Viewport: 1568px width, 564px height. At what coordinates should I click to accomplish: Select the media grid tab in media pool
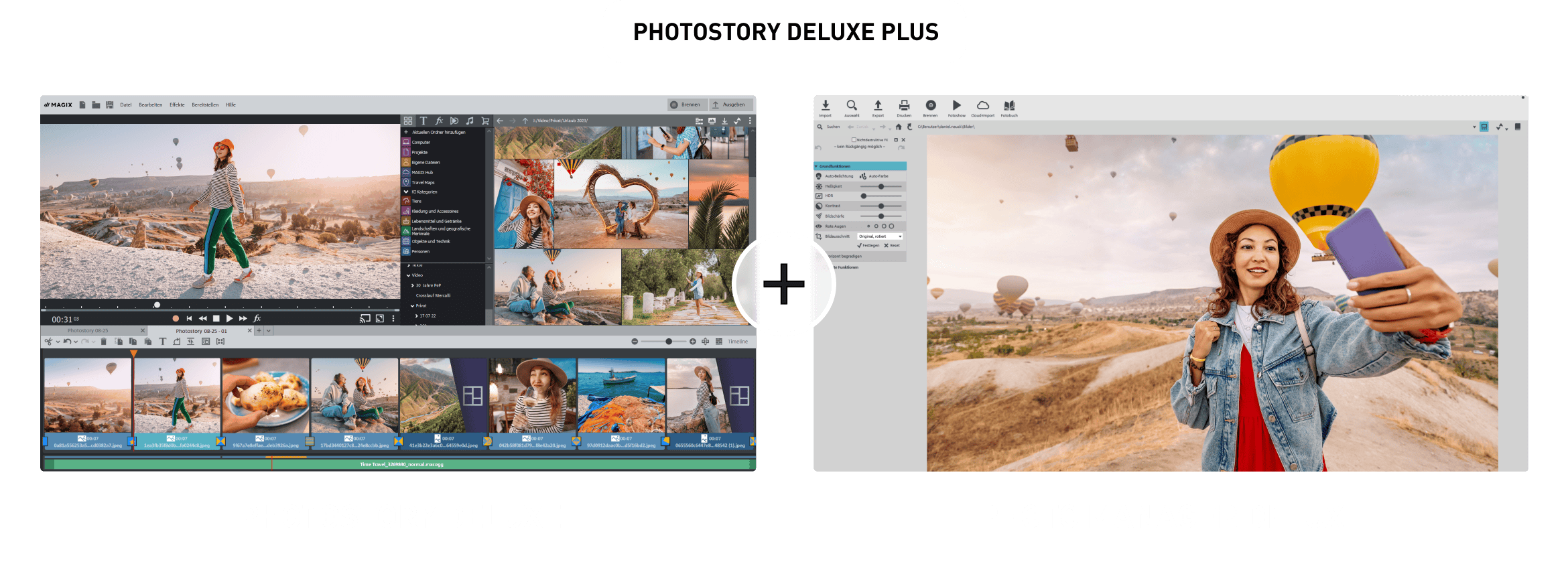[408, 121]
